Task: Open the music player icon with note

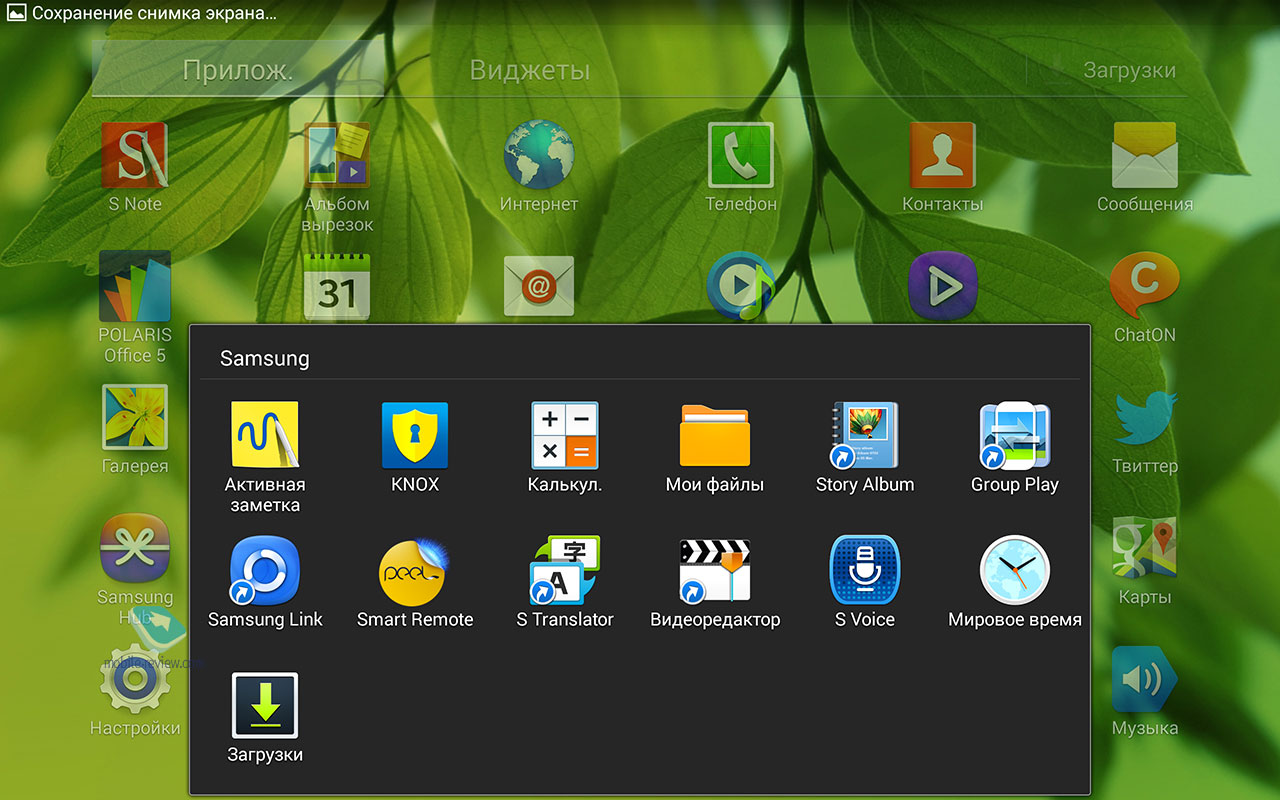Action: click(741, 286)
